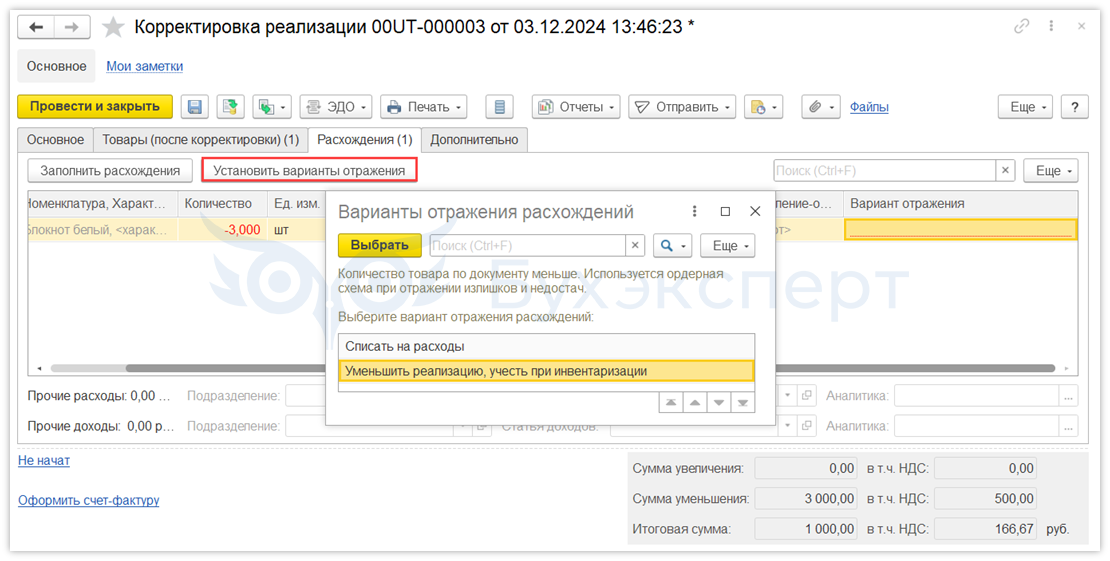Click the scroll-to-top arrow in the dialog
This screenshot has width=1110, height=561.
tap(670, 402)
